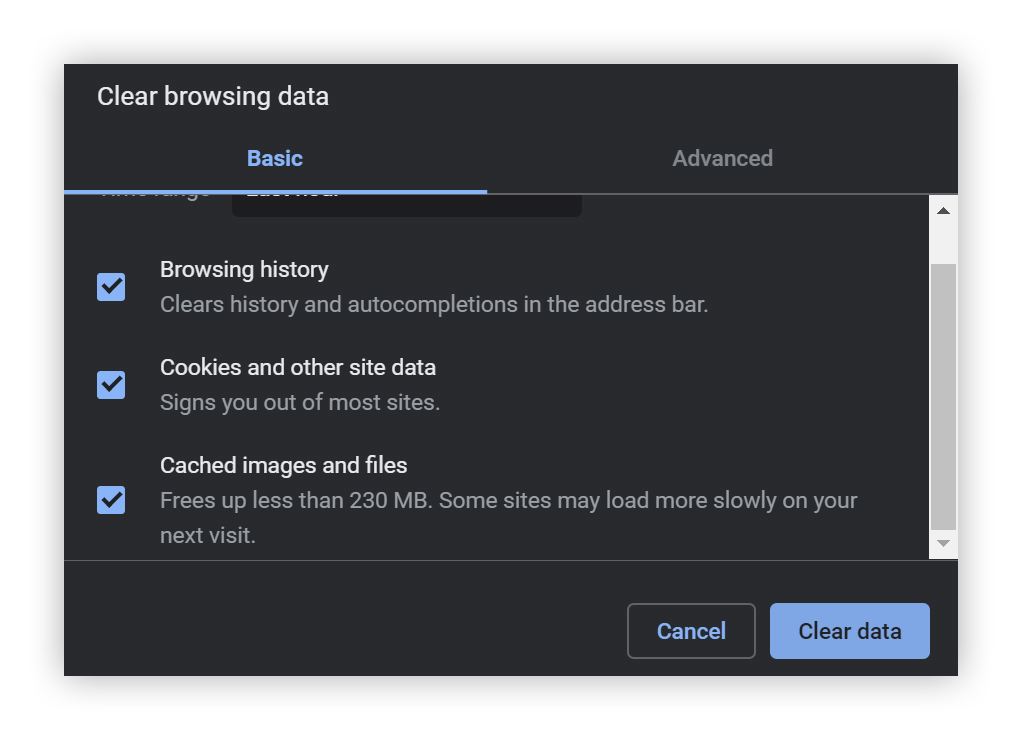Image resolution: width=1022 pixels, height=739 pixels.
Task: Disable the Cached images and files checkbox
Action: pyautogui.click(x=111, y=499)
